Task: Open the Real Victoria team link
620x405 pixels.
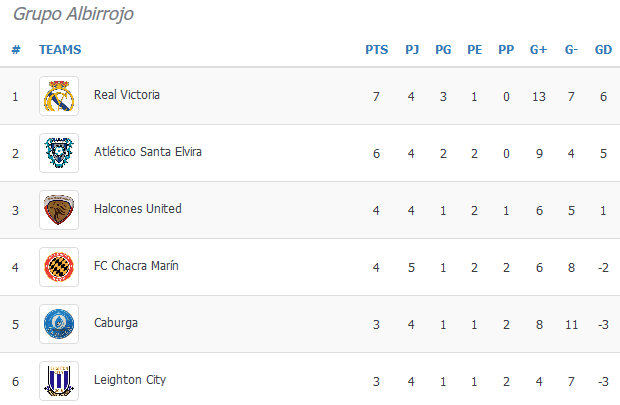Action: pos(126,95)
